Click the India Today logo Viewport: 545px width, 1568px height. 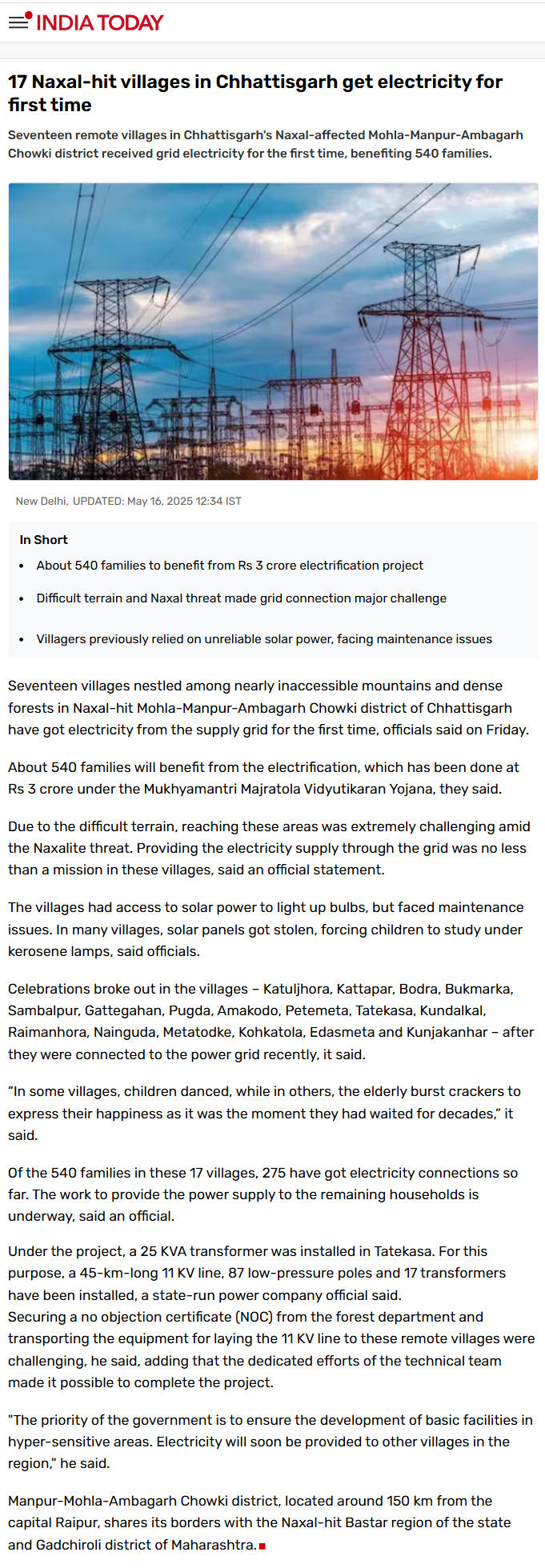click(99, 22)
